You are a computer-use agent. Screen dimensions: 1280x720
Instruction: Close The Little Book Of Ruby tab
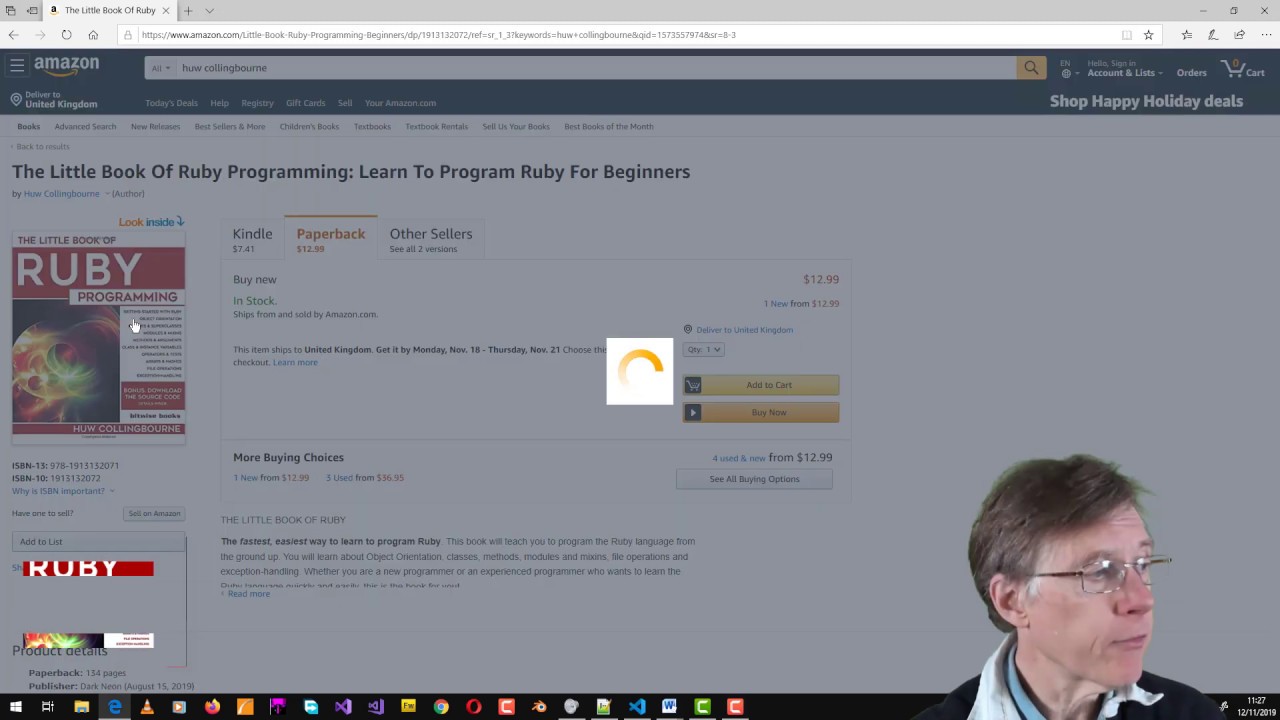click(166, 10)
